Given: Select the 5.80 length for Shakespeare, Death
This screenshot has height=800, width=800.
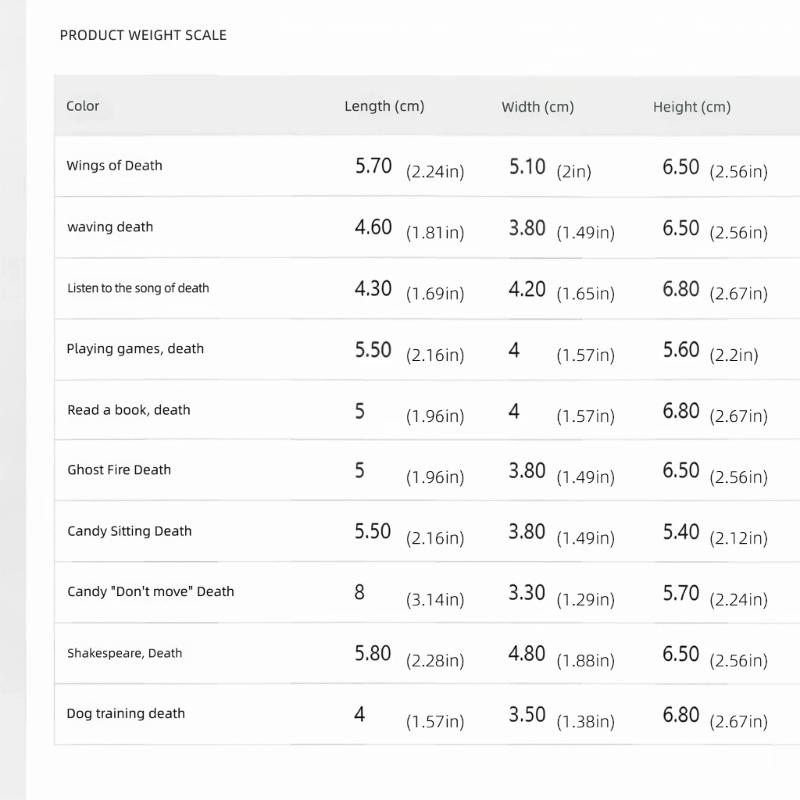Looking at the screenshot, I should point(373,653).
